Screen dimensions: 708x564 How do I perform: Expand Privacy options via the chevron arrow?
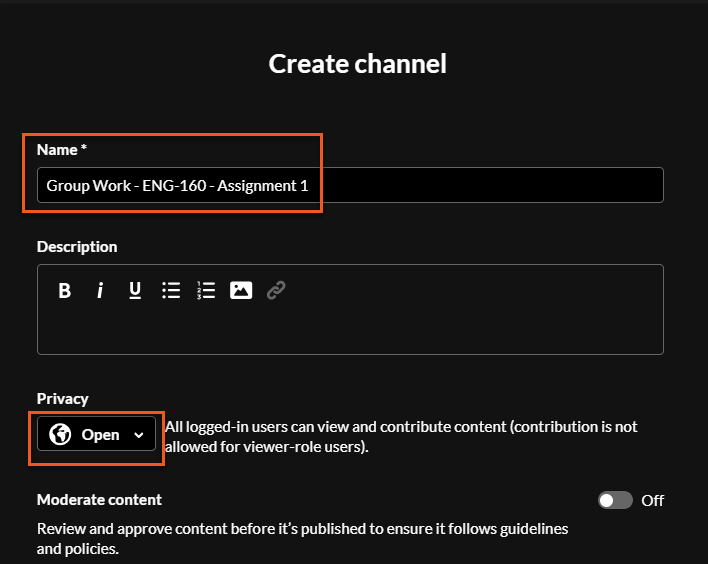(x=139, y=435)
